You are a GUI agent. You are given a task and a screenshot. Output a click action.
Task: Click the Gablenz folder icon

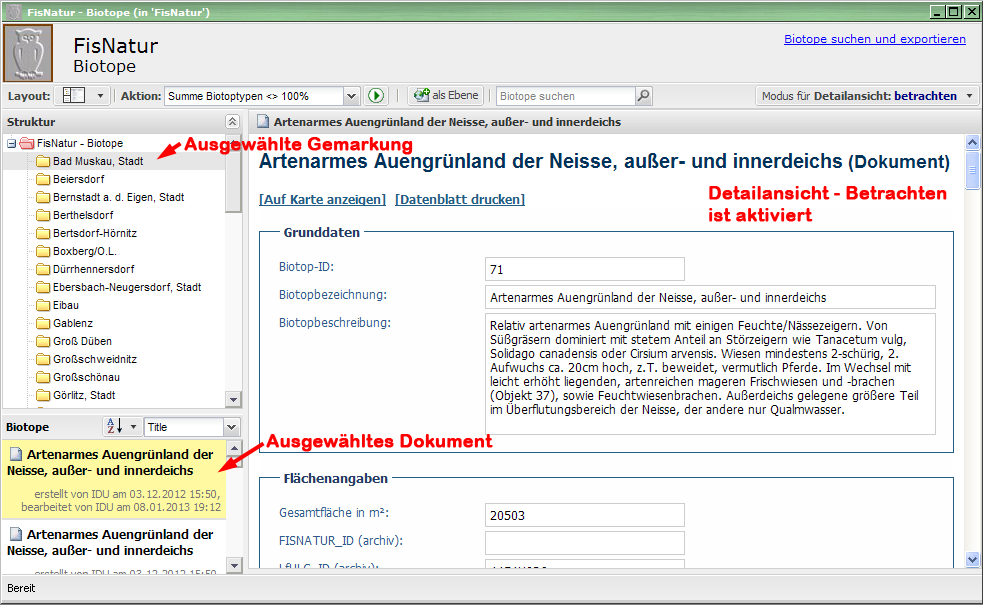42,323
